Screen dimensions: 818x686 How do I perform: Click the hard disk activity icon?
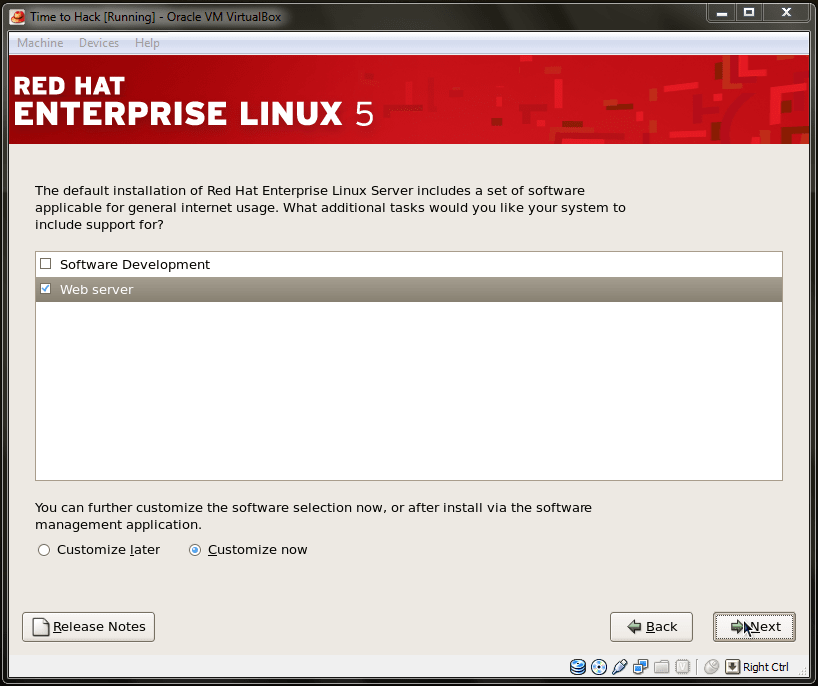click(578, 667)
